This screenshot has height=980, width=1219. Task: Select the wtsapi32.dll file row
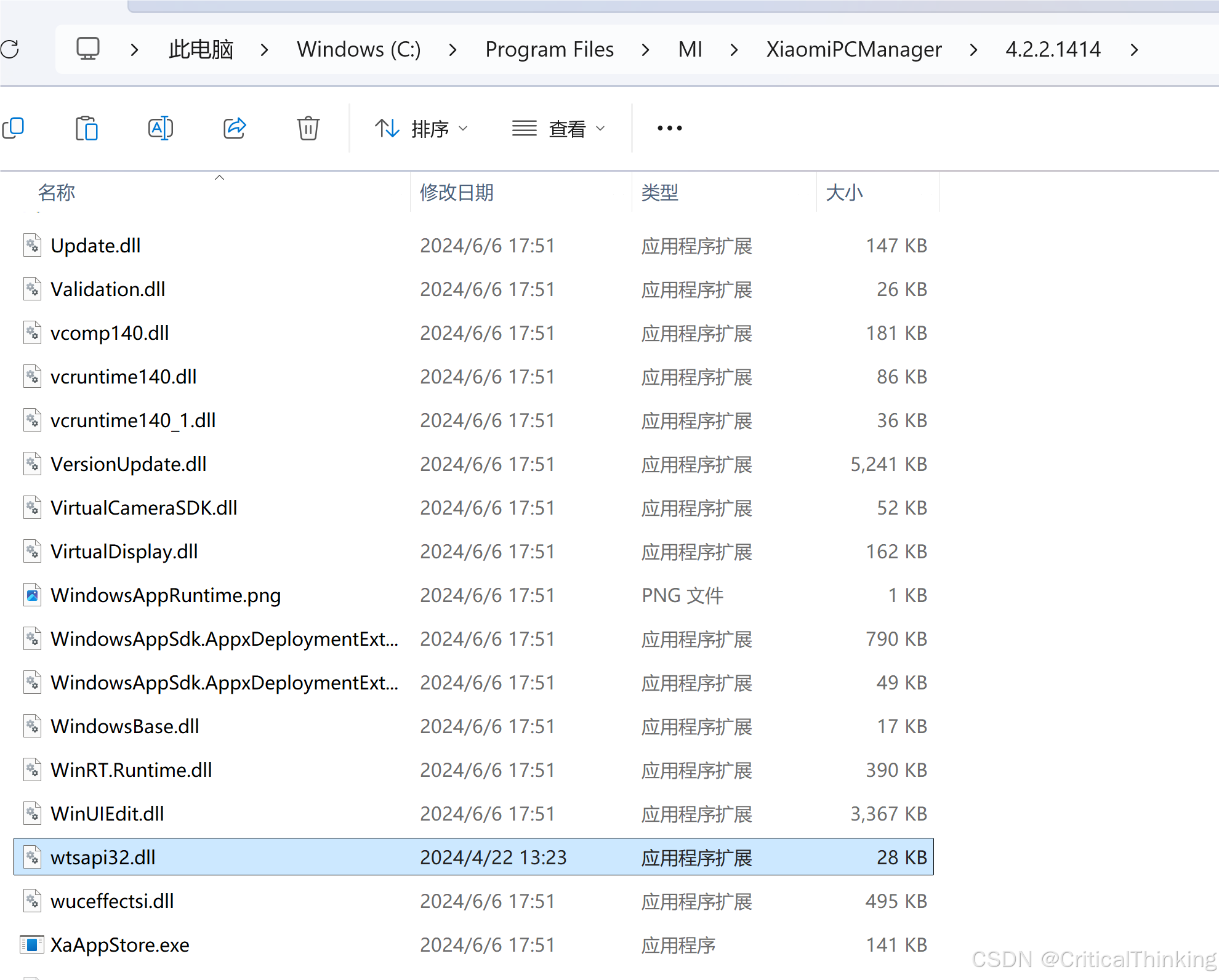click(103, 857)
